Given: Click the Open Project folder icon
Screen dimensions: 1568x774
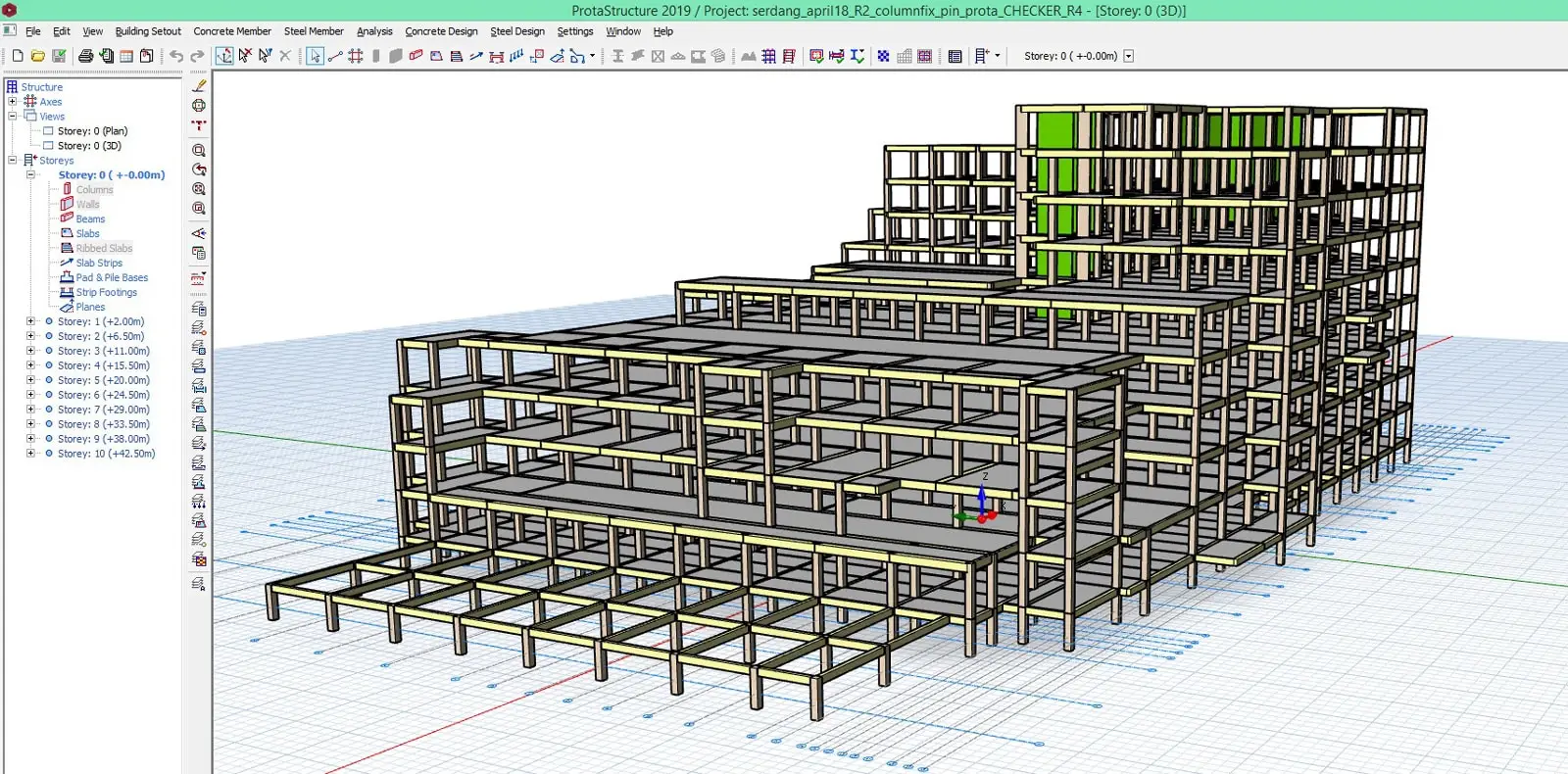Looking at the screenshot, I should (x=38, y=56).
